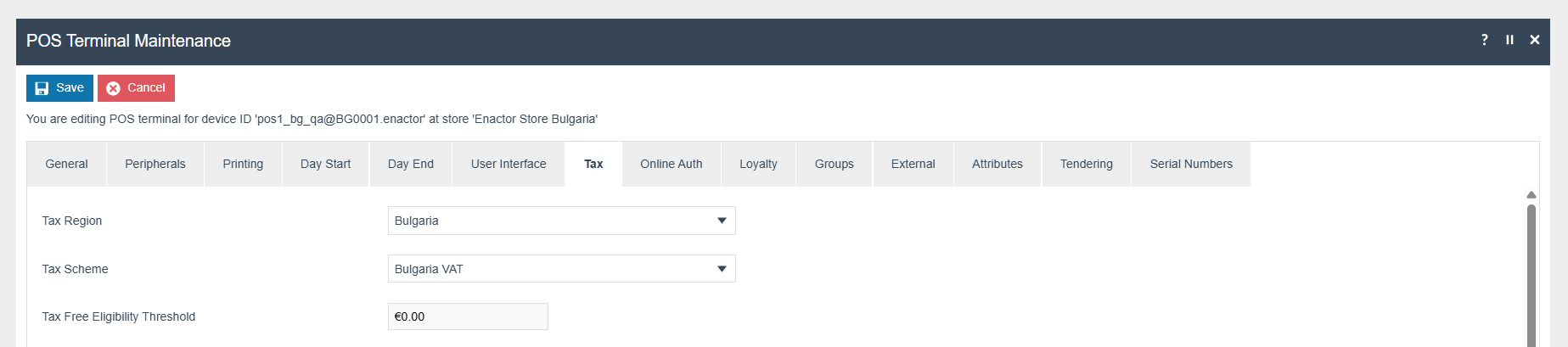Open the Tax Region dropdown
The image size is (1568, 347).
561,221
